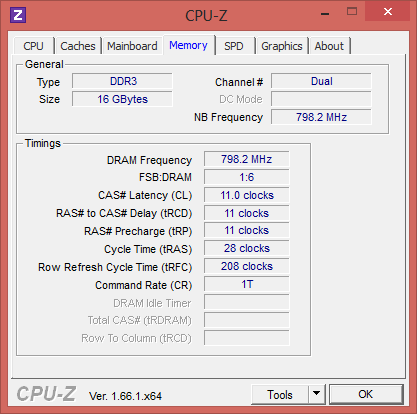Click the Command Rate 1T field
This screenshot has width=417, height=414.
[x=247, y=284]
